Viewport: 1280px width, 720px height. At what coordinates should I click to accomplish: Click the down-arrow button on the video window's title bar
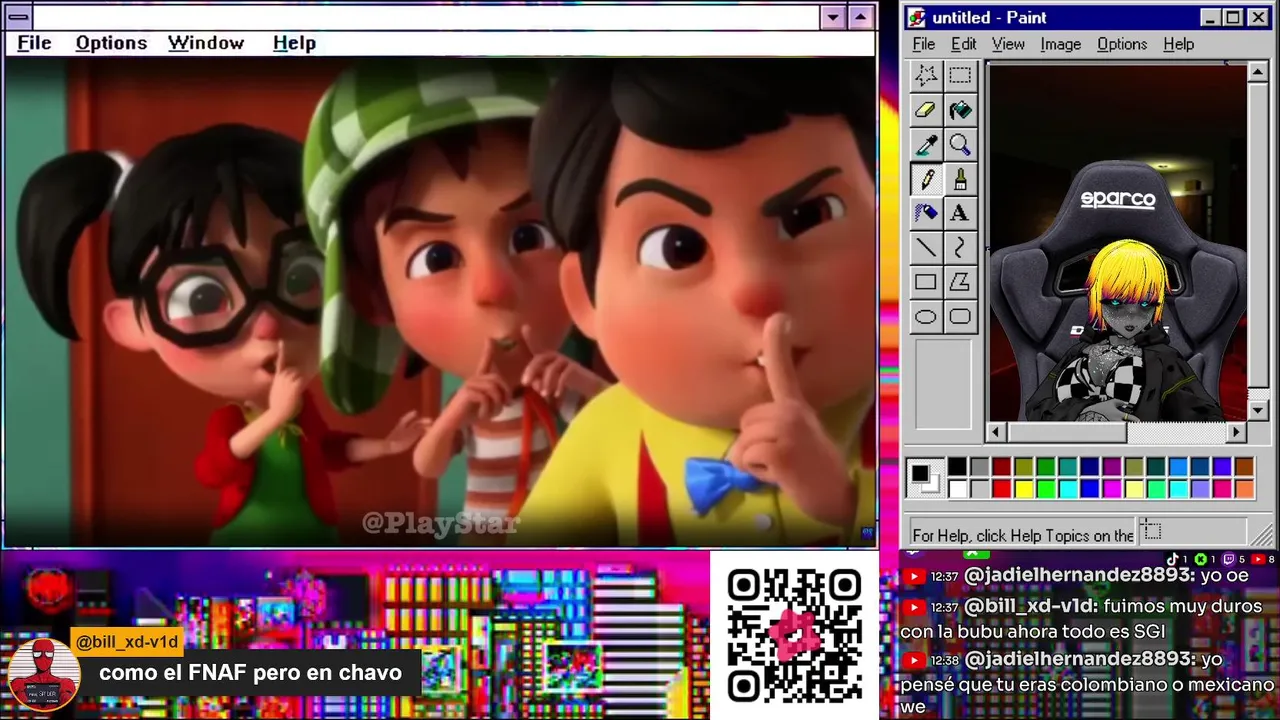tap(833, 17)
